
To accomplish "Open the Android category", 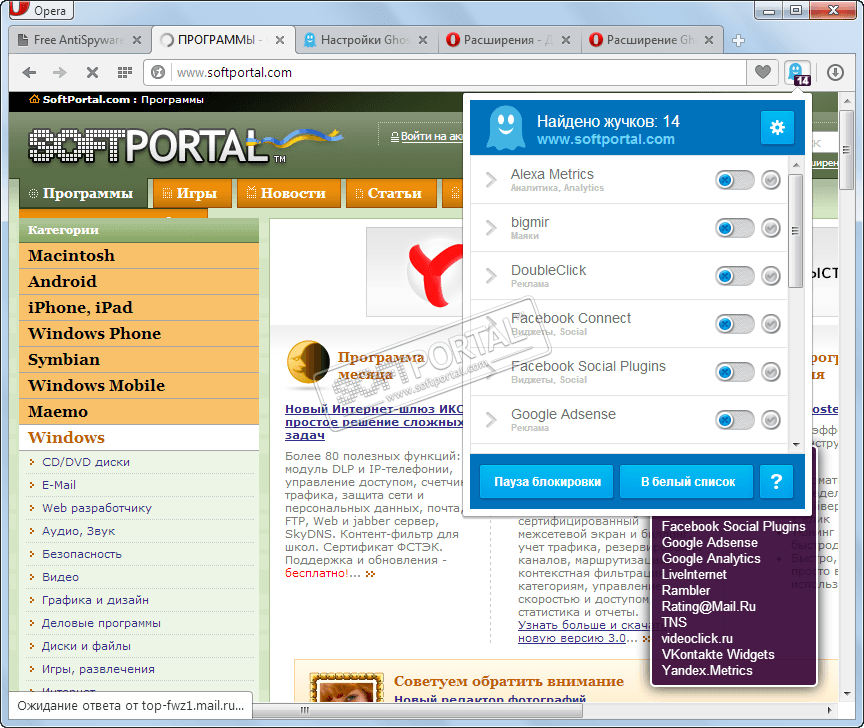I will (x=139, y=282).
